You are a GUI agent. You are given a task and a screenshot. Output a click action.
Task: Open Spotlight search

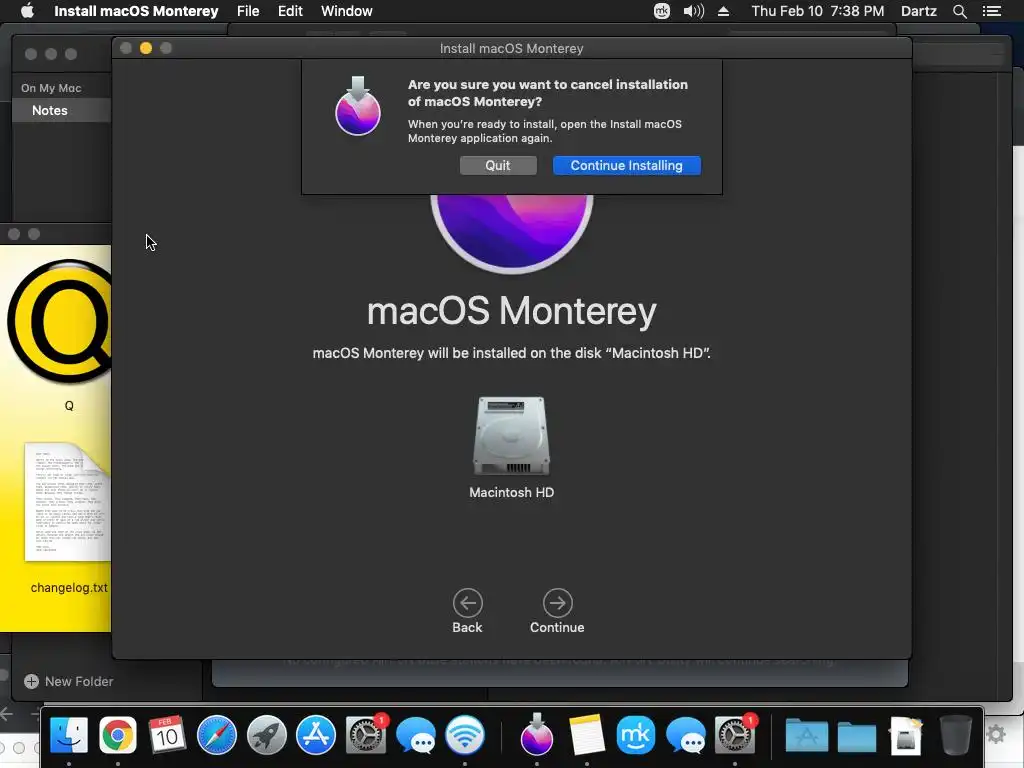click(959, 11)
